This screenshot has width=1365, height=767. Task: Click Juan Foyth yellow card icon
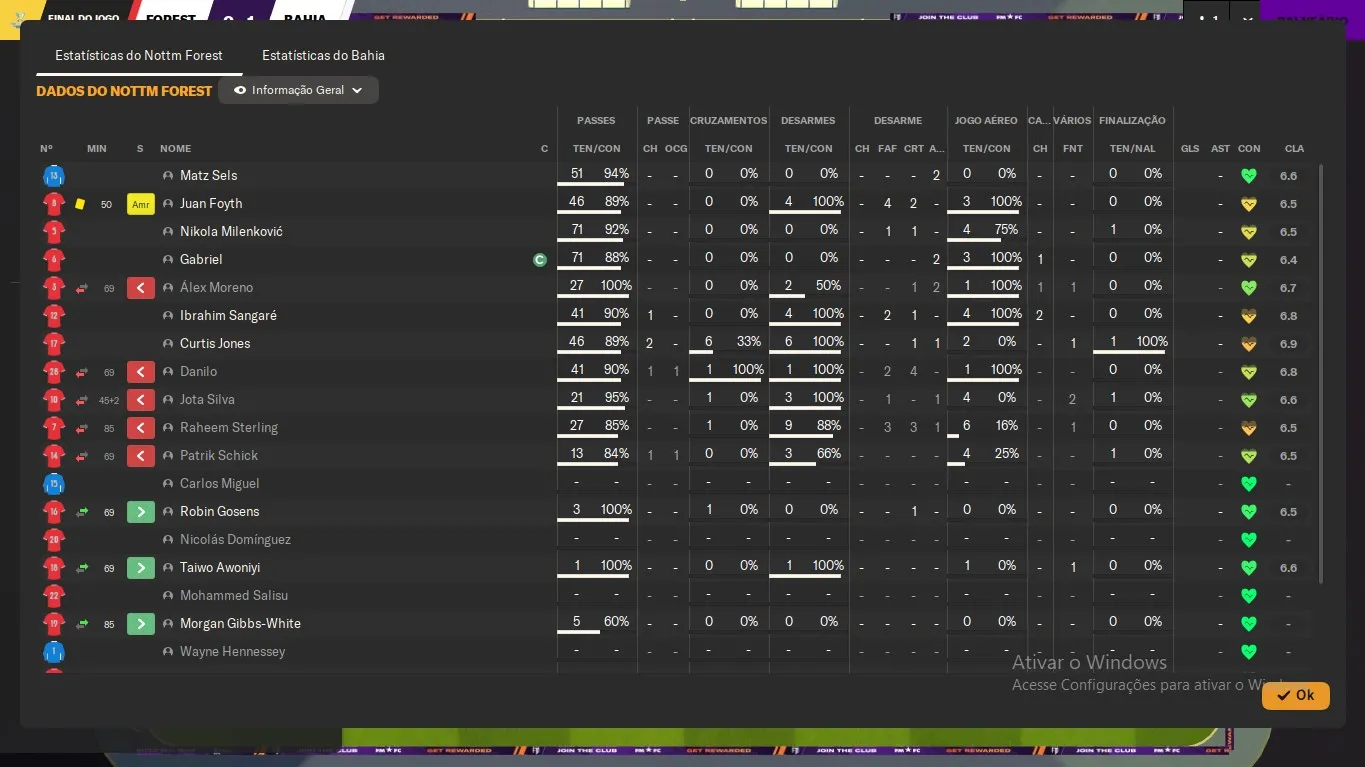(x=80, y=204)
